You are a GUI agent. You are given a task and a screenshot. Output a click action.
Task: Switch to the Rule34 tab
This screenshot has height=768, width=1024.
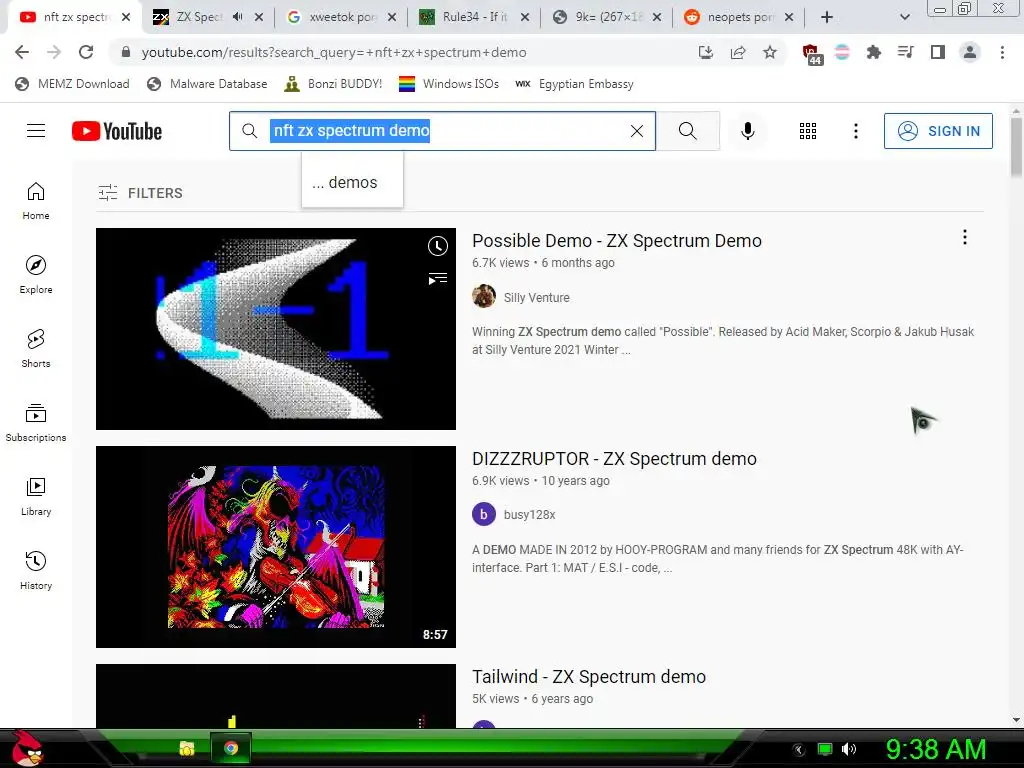474,17
